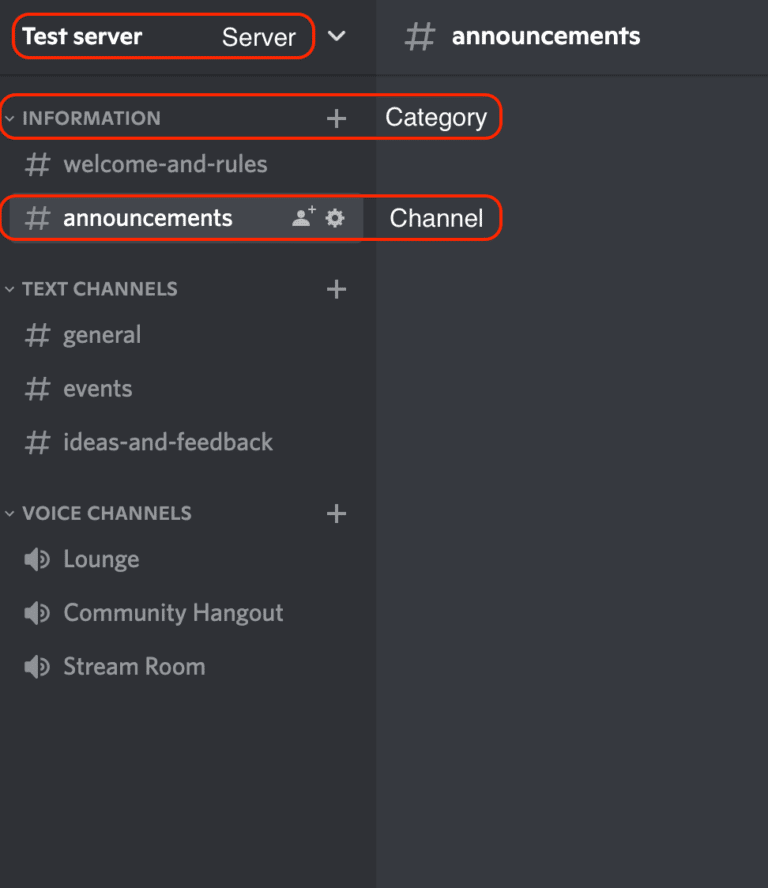Create a new channel under TEXT CHANNELS
Image resolution: width=768 pixels, height=888 pixels.
[336, 288]
